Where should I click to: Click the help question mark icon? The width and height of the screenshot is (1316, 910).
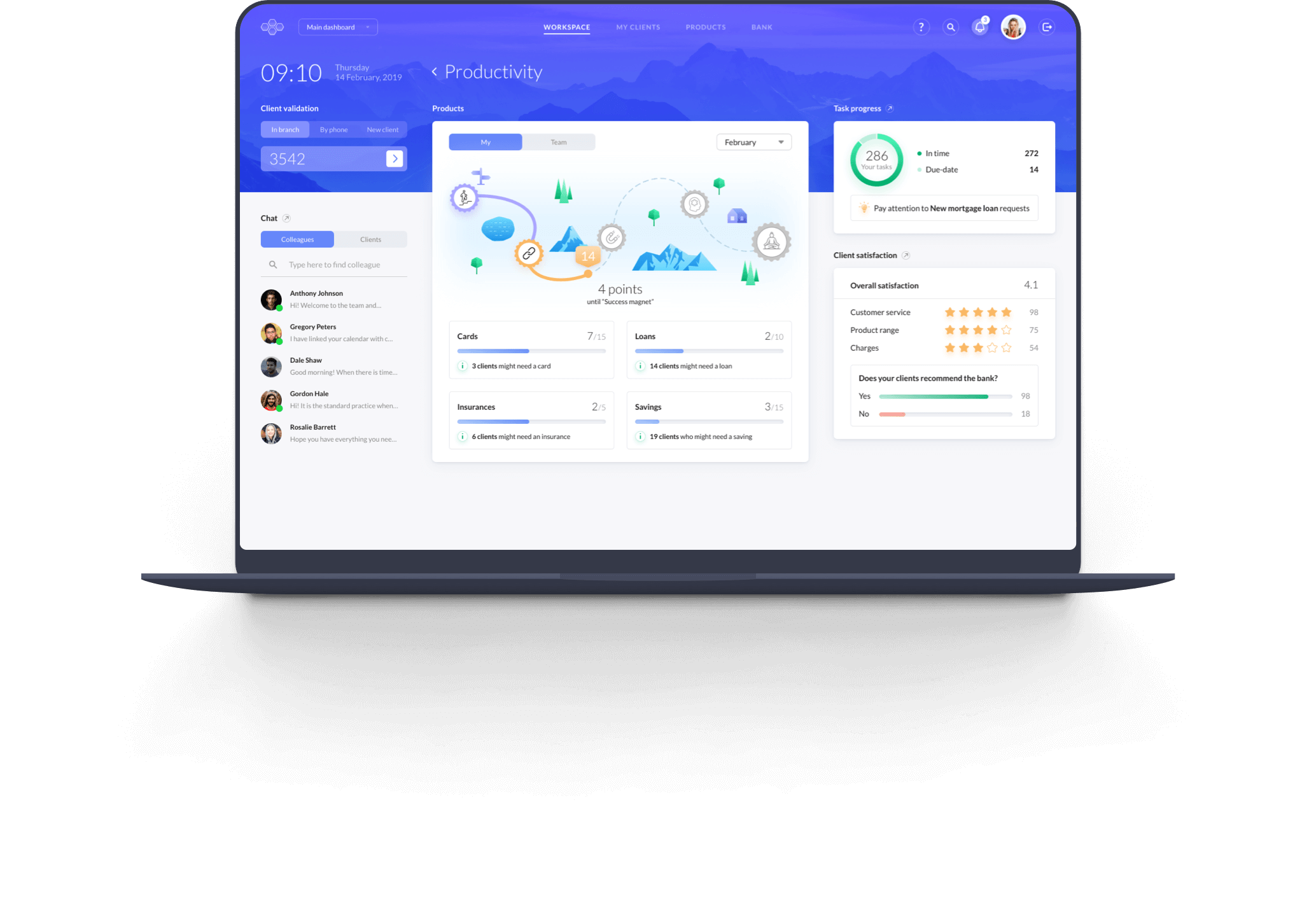click(921, 26)
